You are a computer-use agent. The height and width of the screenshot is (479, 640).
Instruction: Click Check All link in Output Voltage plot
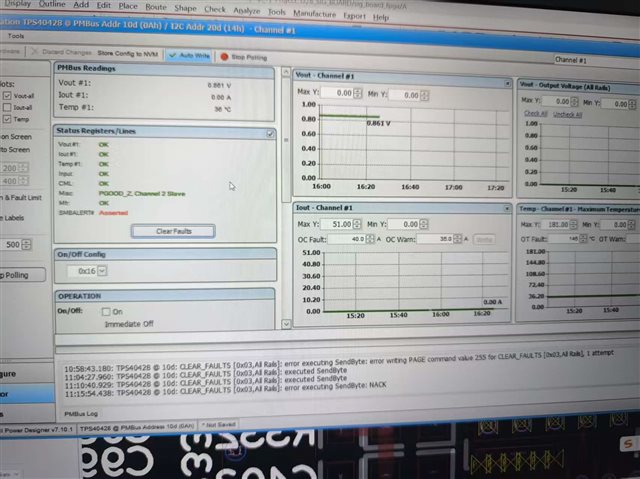[x=535, y=113]
